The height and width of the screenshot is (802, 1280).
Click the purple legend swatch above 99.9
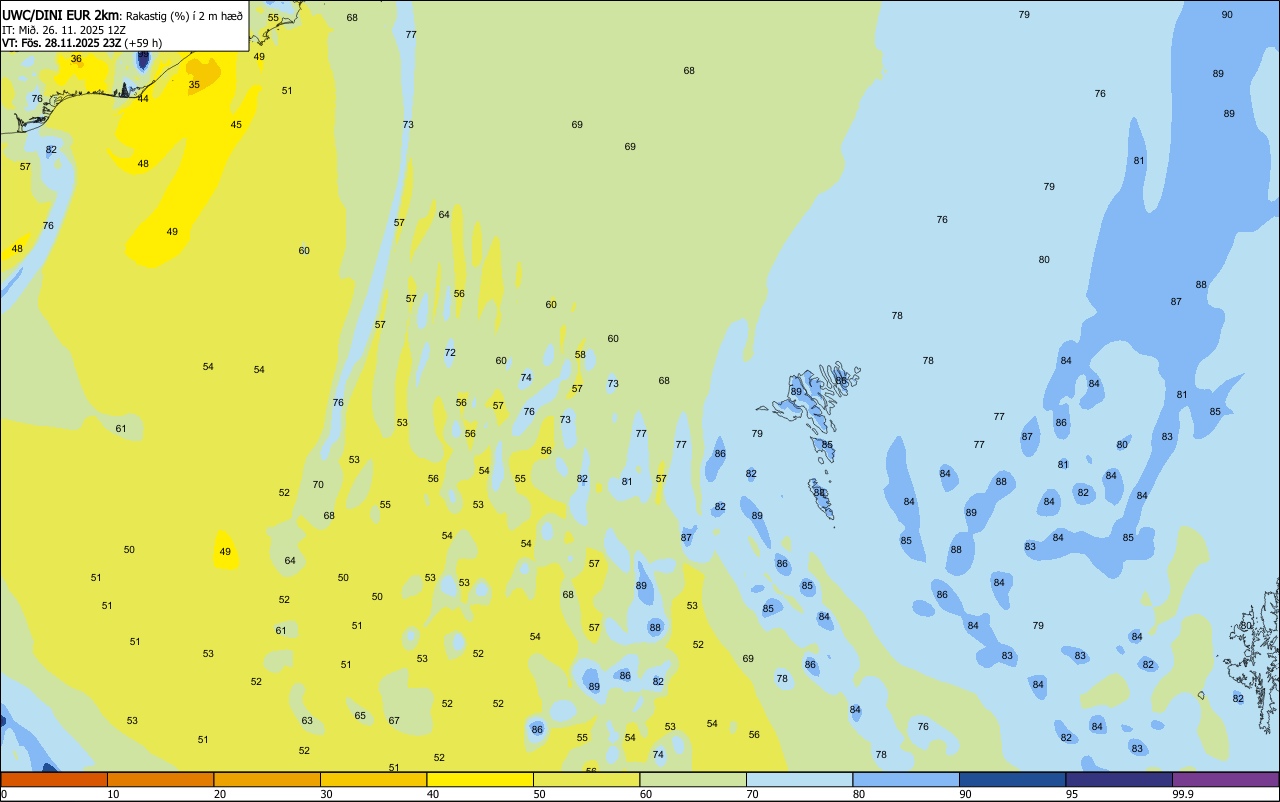click(x=1225, y=779)
